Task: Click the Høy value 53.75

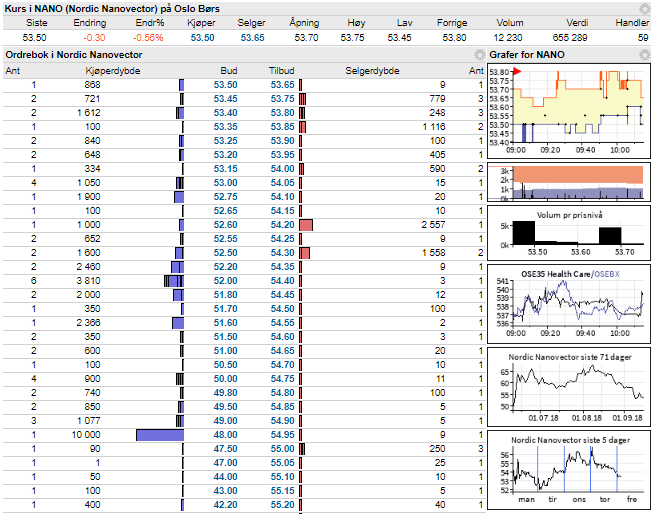Action: [352, 38]
